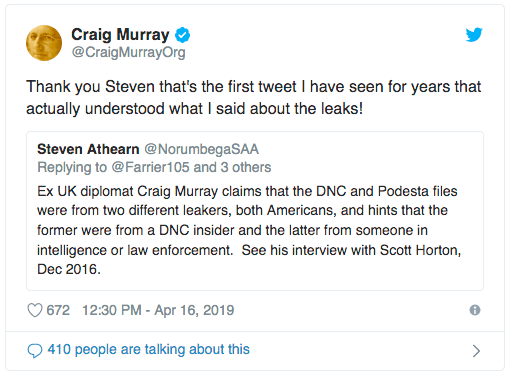Click the "Dec 2016." line in quoted tweet

[69, 269]
